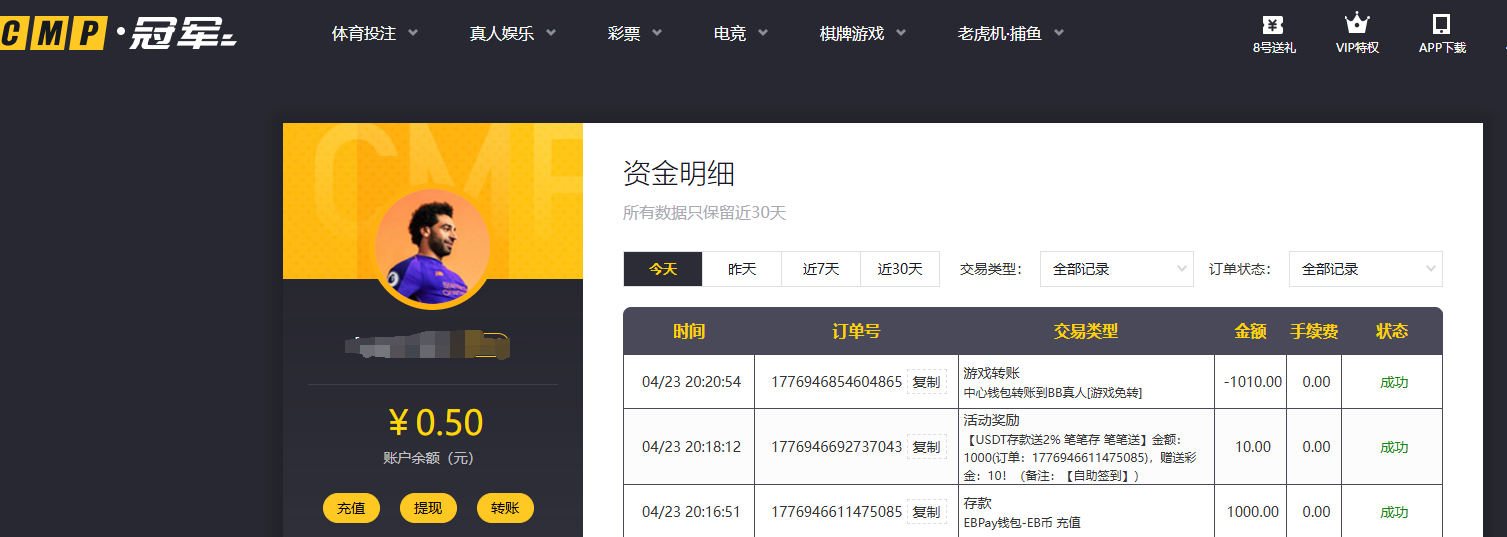Open the 交易类型 全部记录 dropdown

point(1117,269)
